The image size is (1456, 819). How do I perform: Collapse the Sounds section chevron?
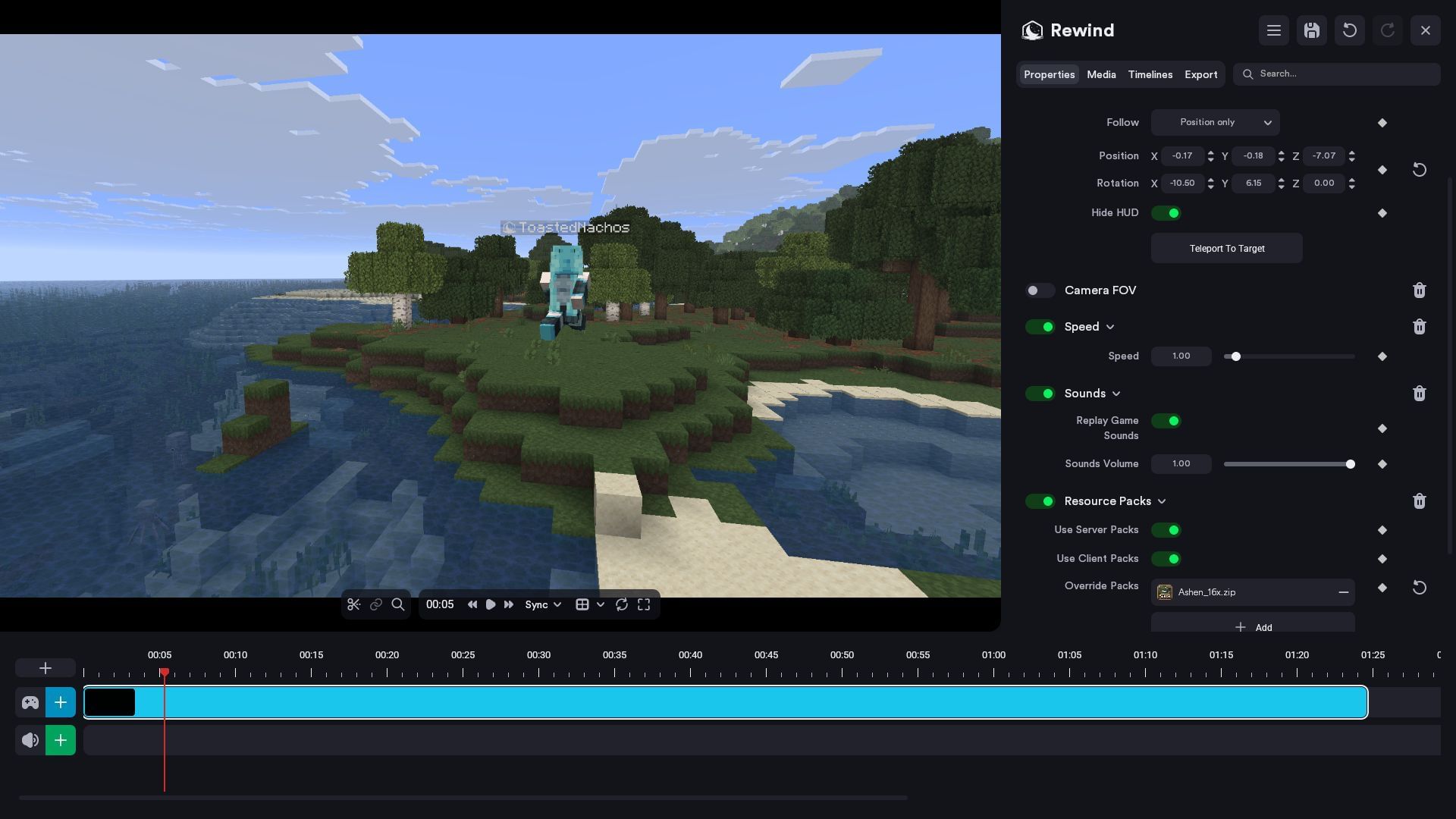[1116, 394]
